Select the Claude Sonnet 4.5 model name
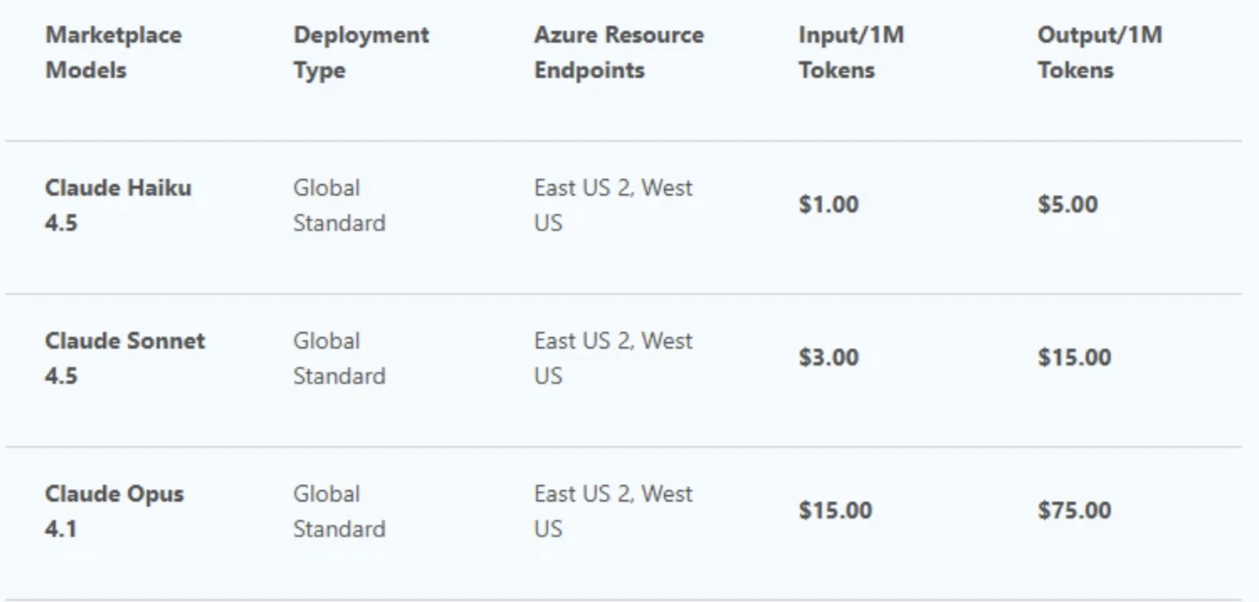This screenshot has height=602, width=1259. (x=125, y=358)
